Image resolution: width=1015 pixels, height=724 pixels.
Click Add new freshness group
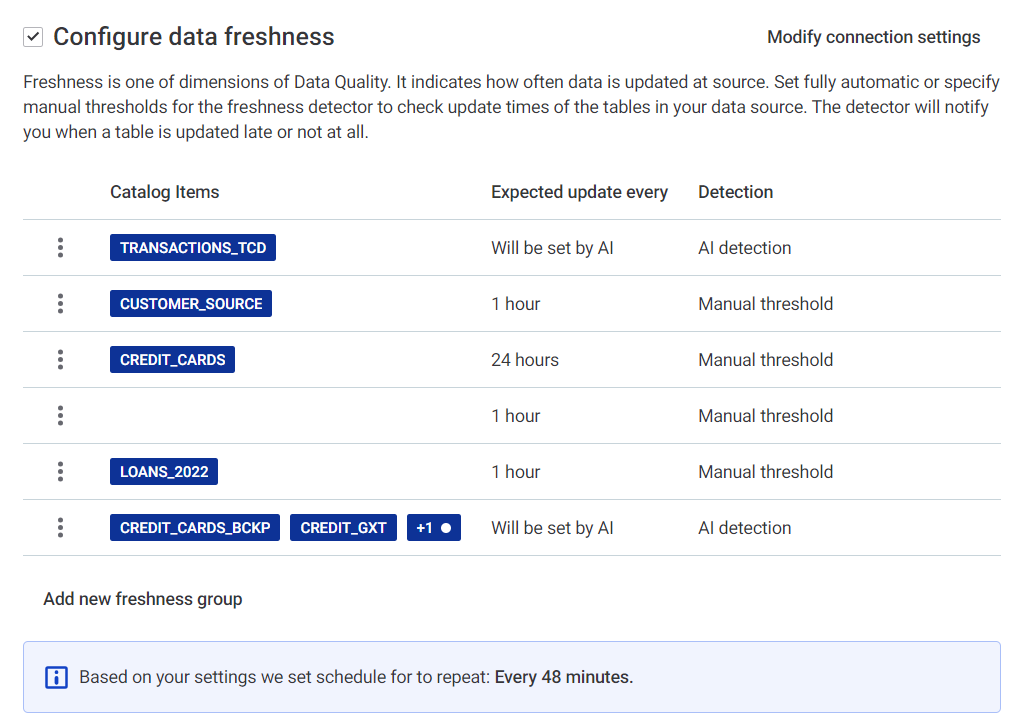[x=142, y=599]
